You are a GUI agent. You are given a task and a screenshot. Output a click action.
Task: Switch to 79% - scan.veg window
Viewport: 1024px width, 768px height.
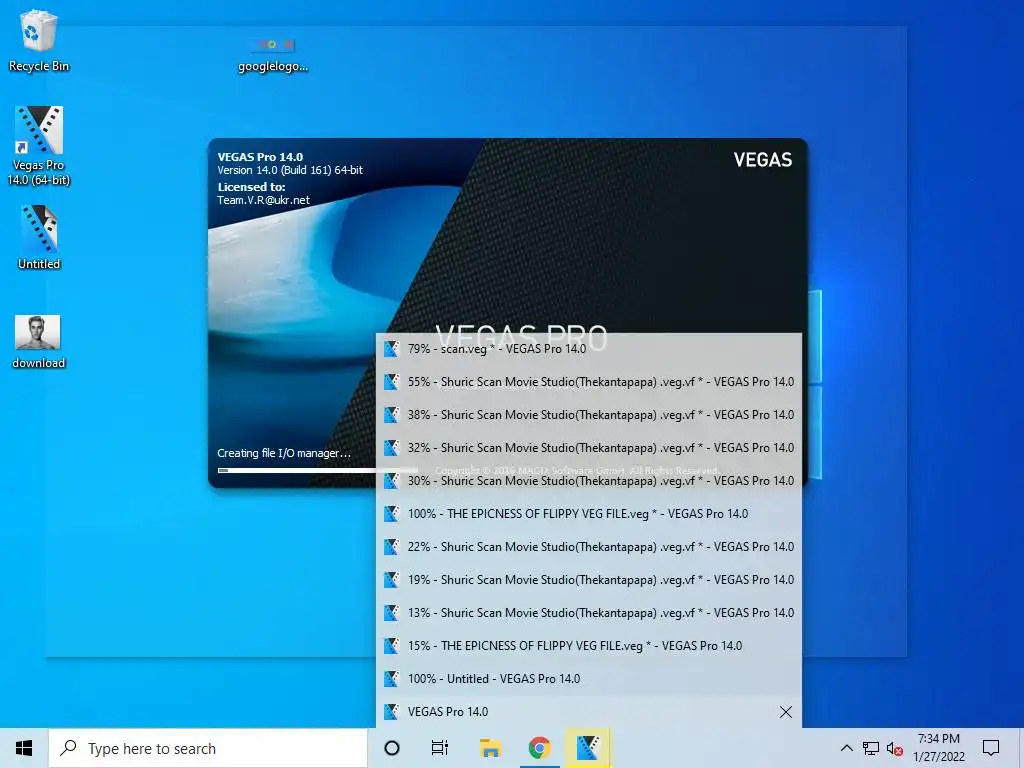click(x=589, y=349)
